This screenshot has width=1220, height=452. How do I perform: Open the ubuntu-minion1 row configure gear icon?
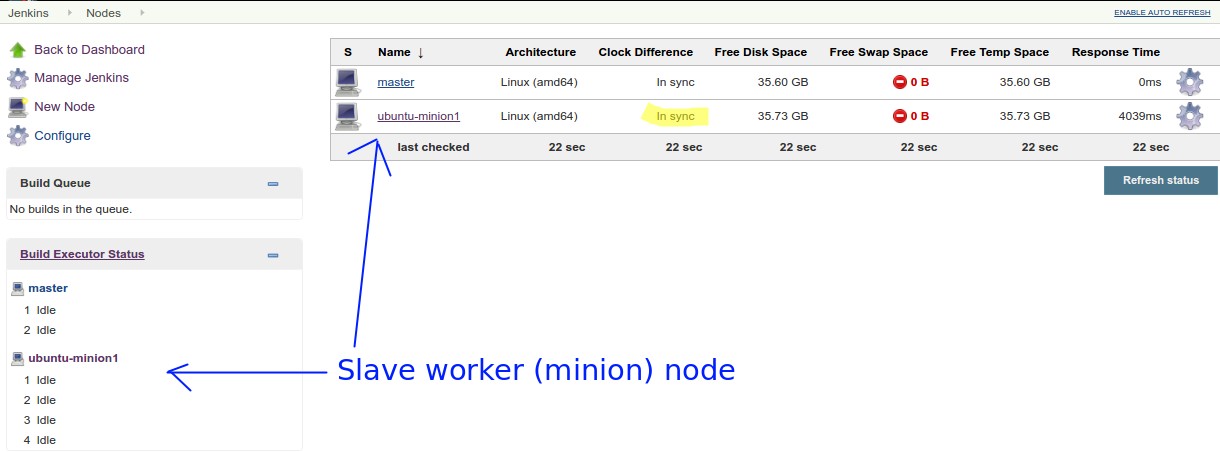(1189, 116)
